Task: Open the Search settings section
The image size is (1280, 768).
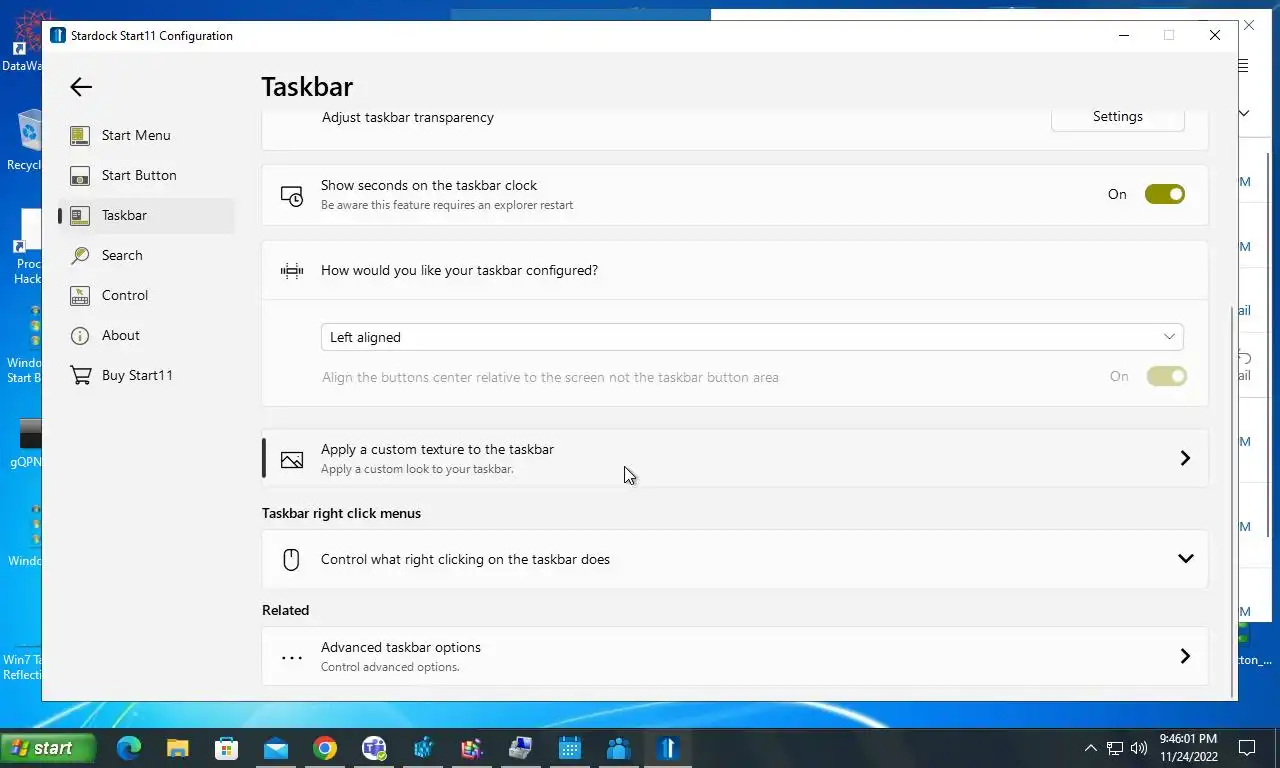Action: pyautogui.click(x=147, y=255)
